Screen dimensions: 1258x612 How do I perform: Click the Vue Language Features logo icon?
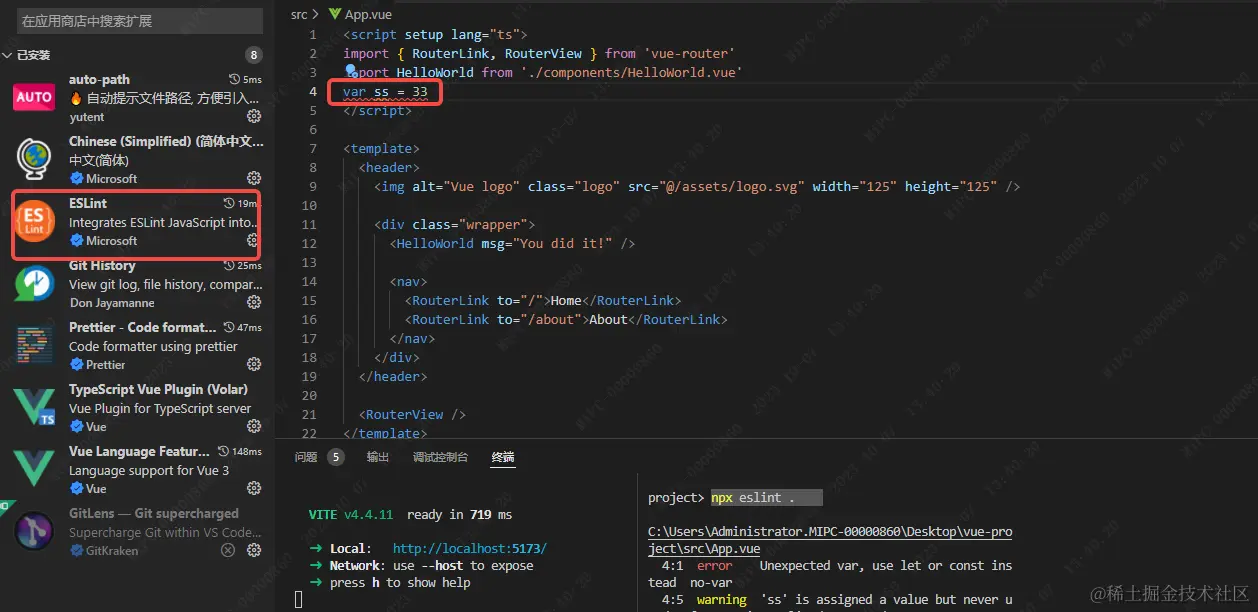pos(34,469)
